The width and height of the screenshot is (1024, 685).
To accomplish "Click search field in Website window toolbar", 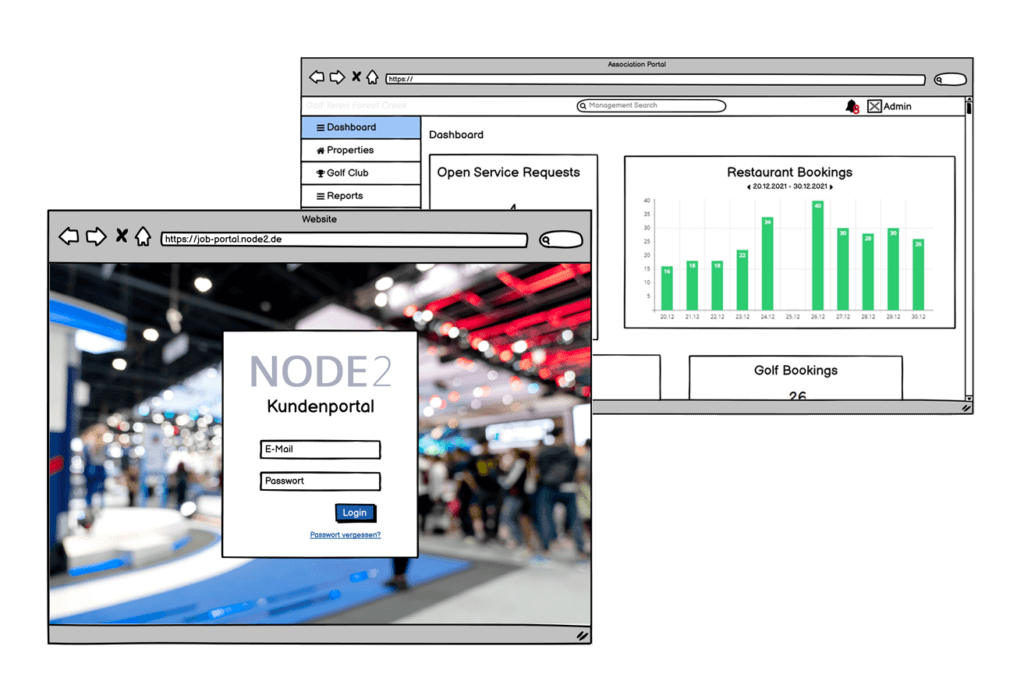I will (561, 240).
